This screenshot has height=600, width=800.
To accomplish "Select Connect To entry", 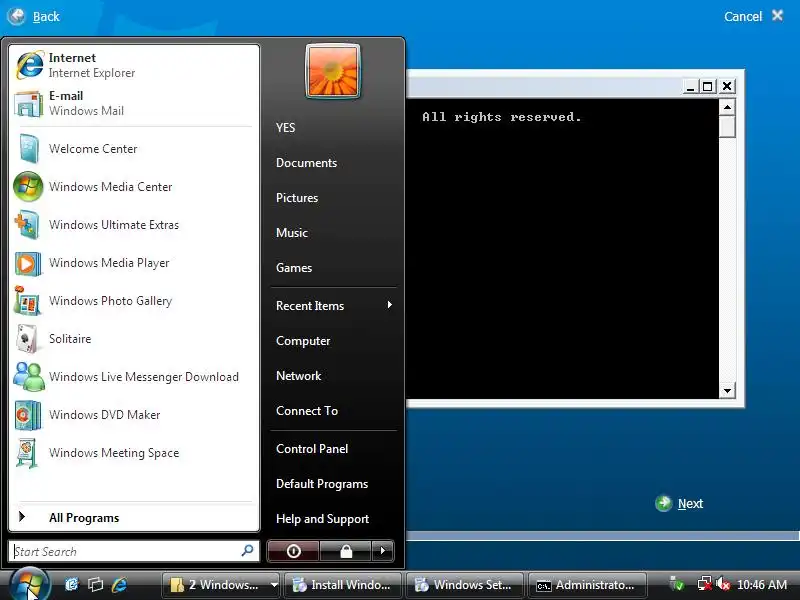I will 307,411.
